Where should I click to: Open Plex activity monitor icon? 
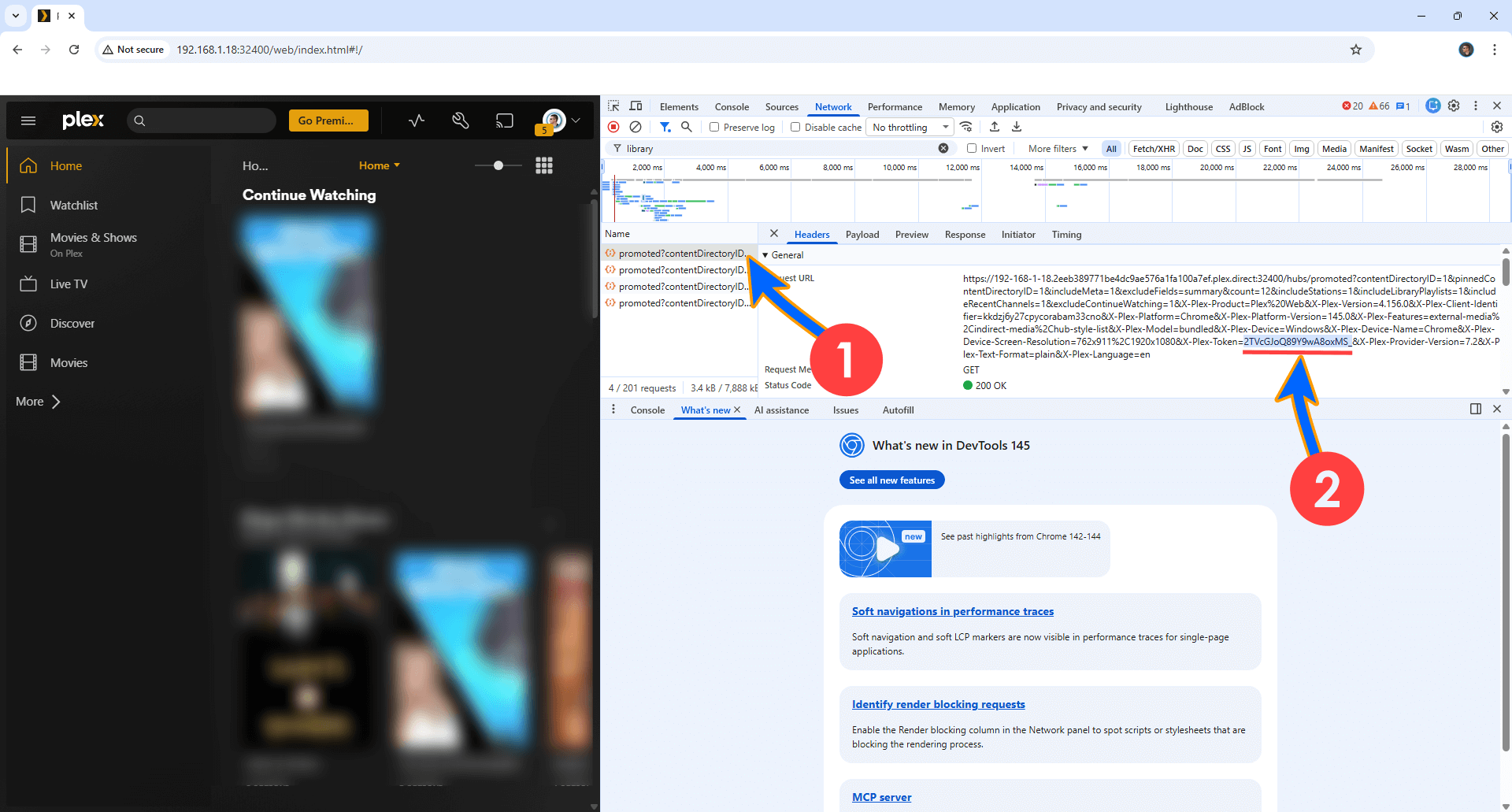pyautogui.click(x=417, y=121)
